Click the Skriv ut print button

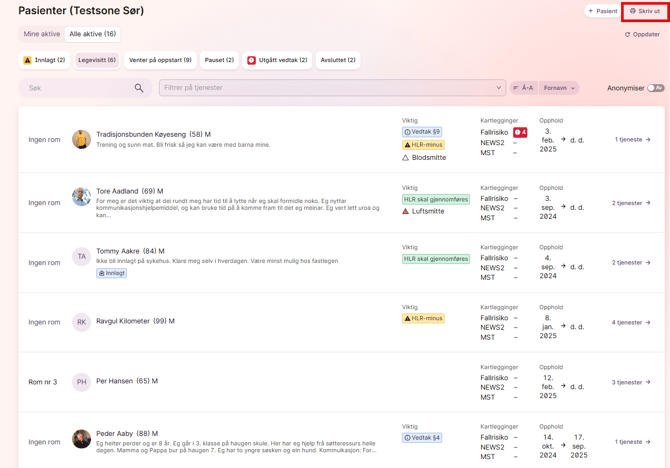(x=645, y=11)
